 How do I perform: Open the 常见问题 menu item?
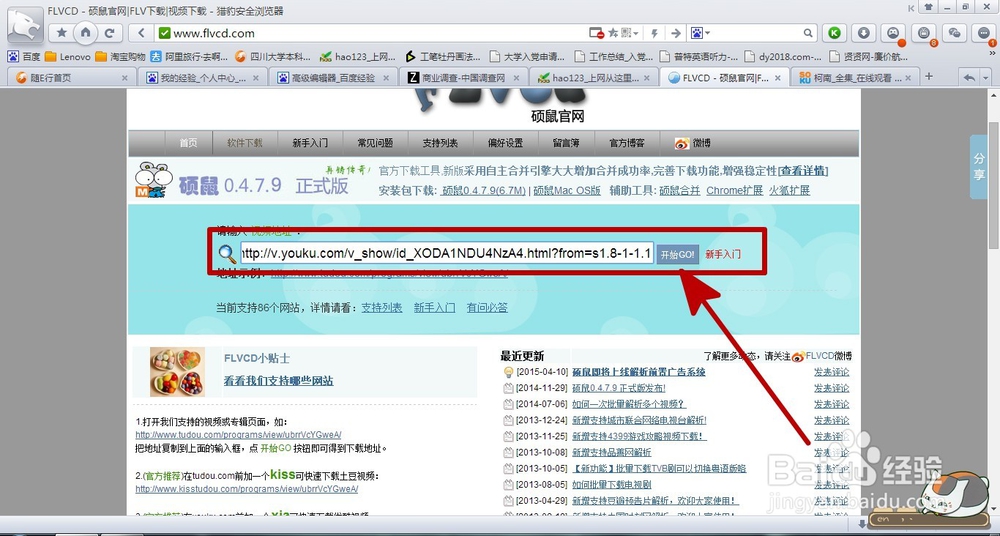point(375,143)
